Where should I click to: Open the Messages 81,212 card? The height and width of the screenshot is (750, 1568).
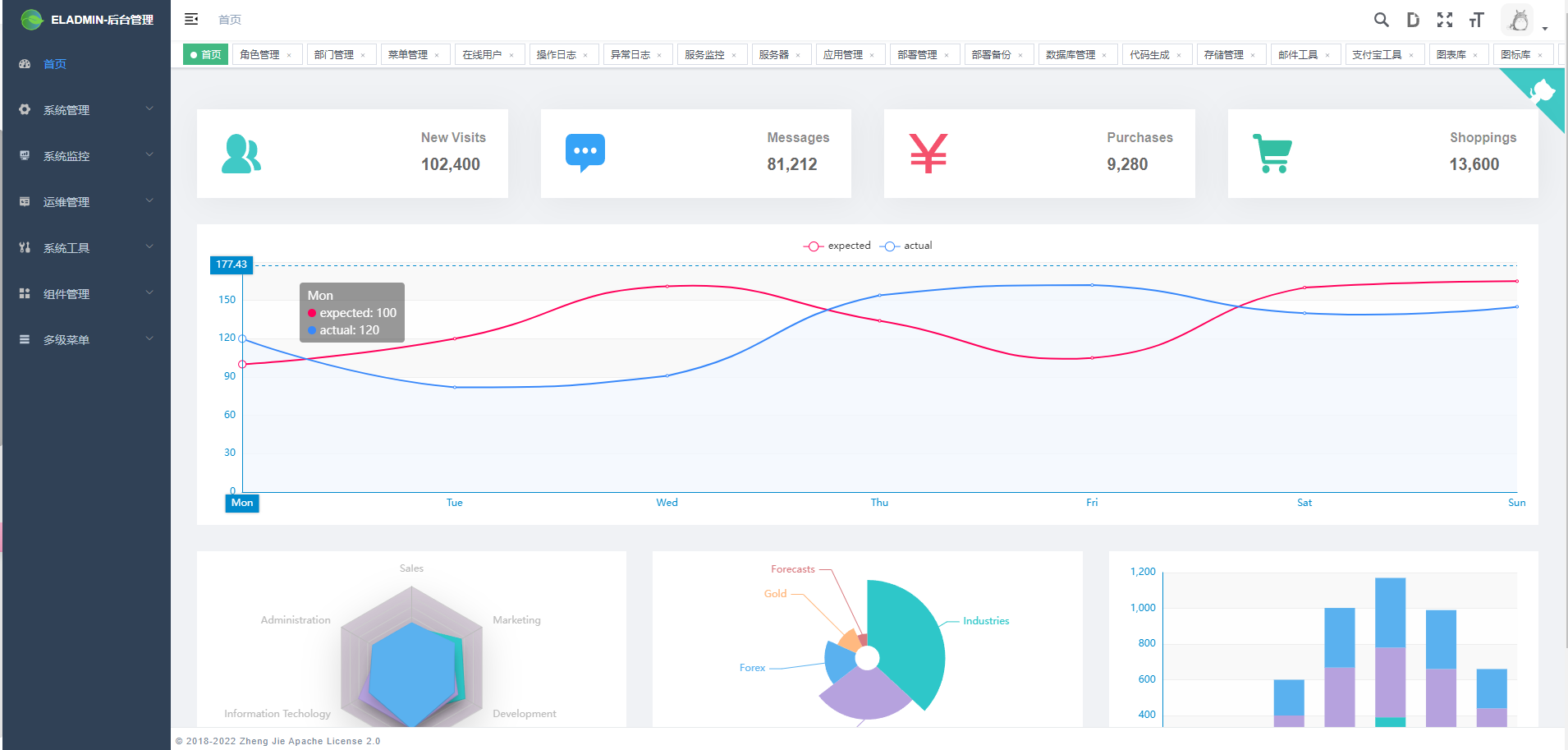coord(696,154)
